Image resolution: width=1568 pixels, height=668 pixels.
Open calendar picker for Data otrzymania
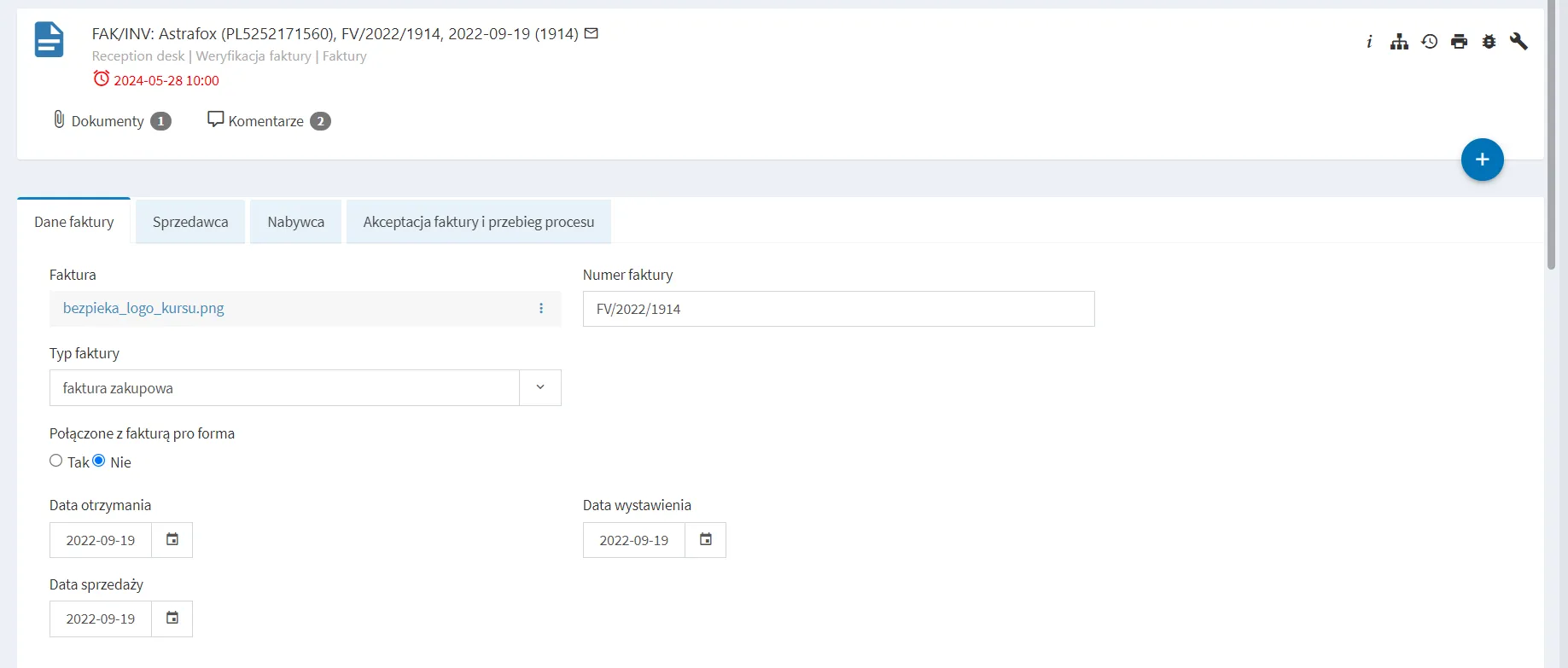pyautogui.click(x=172, y=539)
